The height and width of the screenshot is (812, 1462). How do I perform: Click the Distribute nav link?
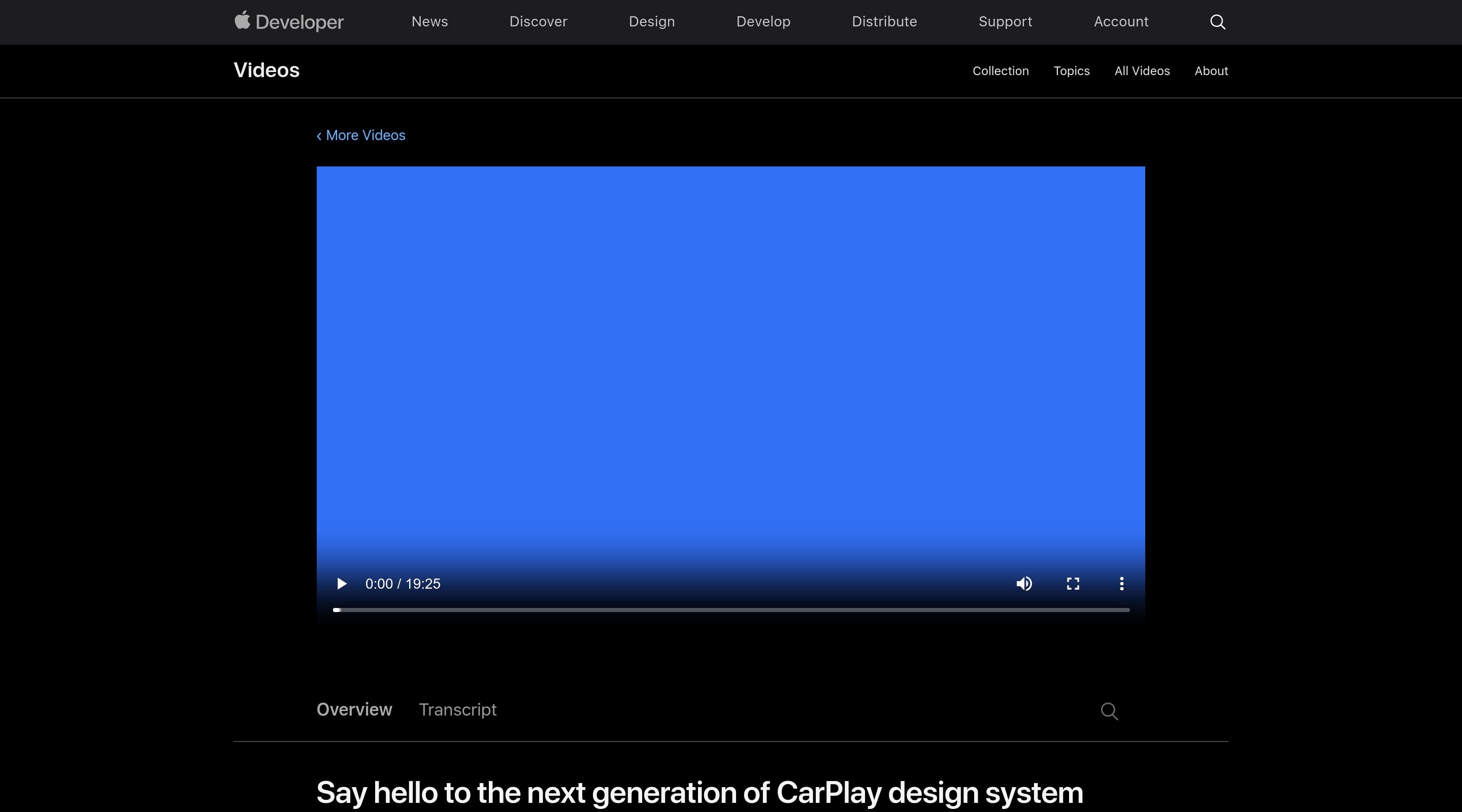(884, 21)
